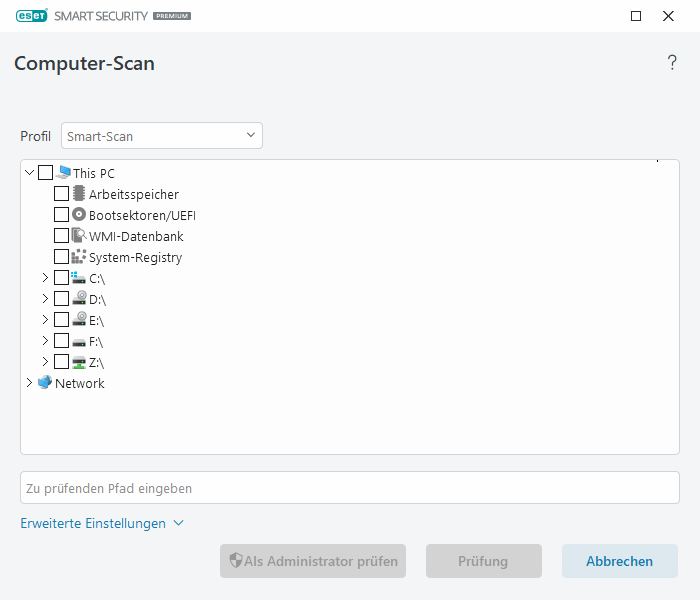
Task: Maximize the Computer-Scan window
Action: click(x=636, y=16)
